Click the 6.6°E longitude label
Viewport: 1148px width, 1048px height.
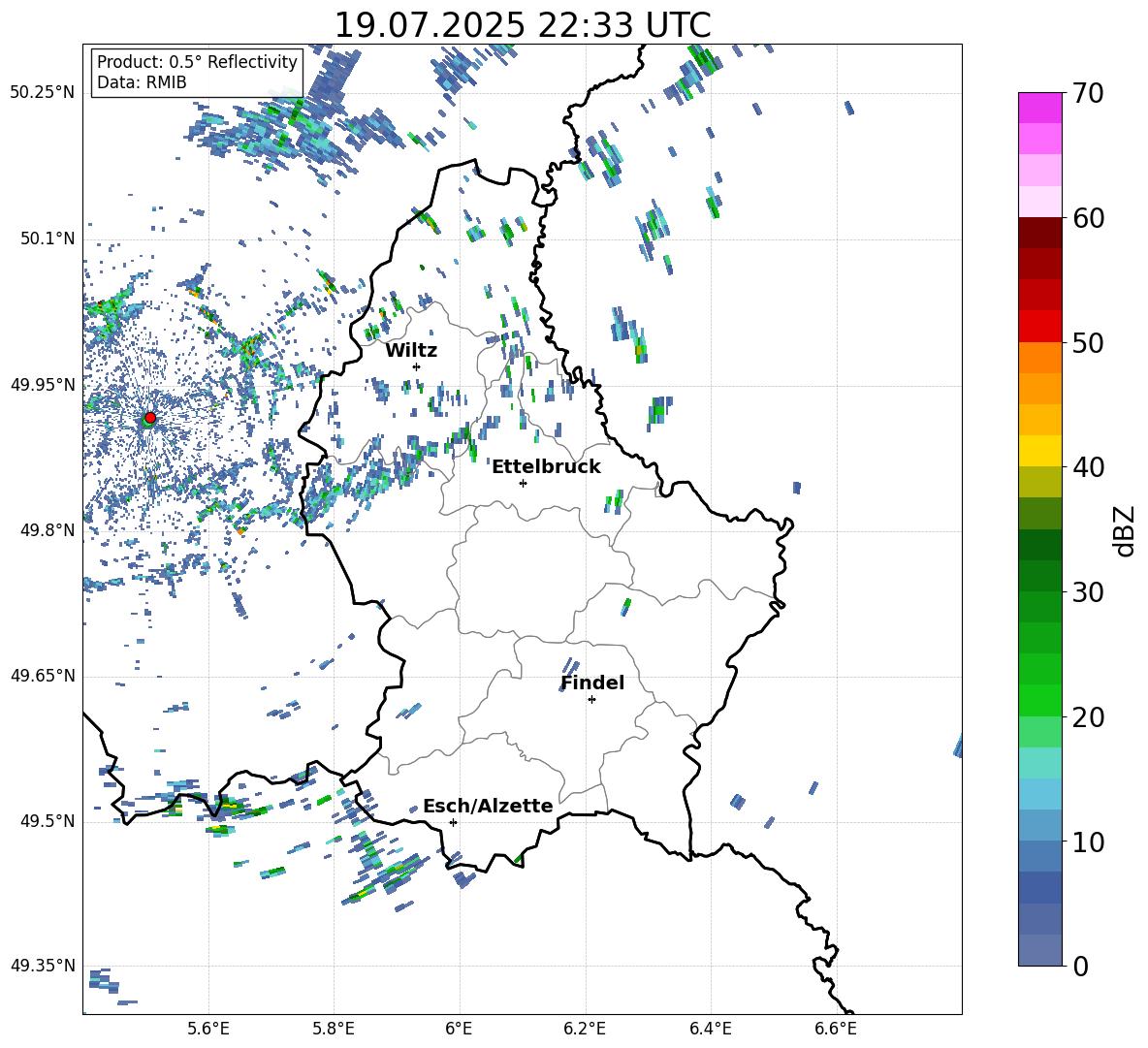(x=836, y=1030)
